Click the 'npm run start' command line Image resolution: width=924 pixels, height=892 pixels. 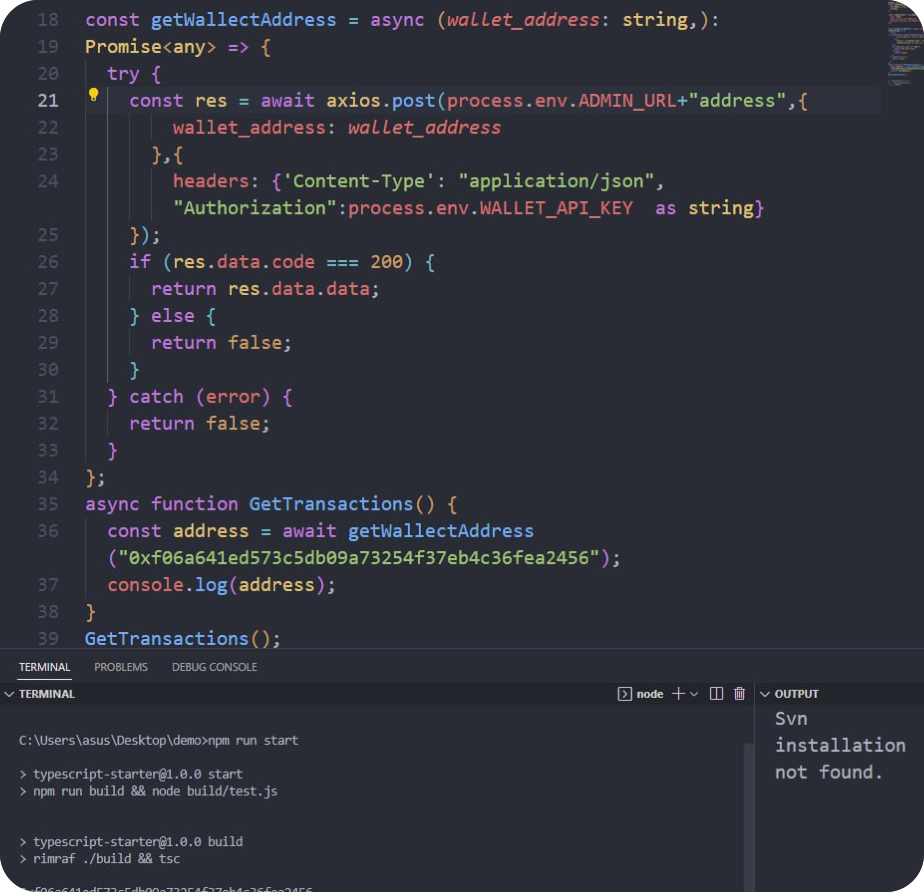pos(158,741)
